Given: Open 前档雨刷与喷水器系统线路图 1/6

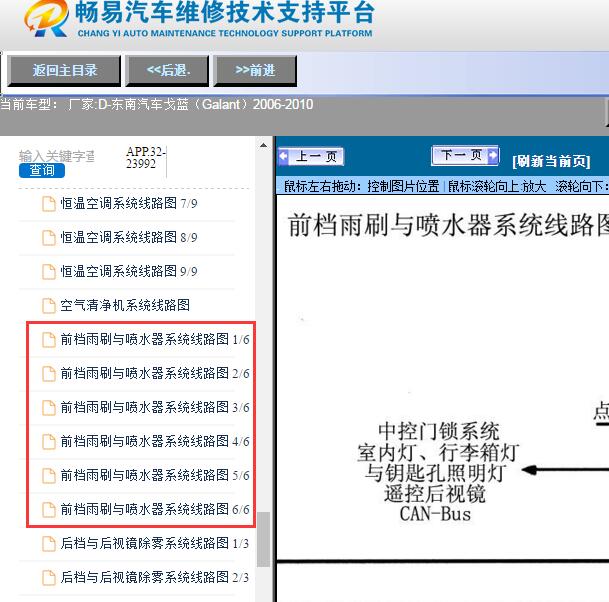Looking at the screenshot, I should tap(155, 339).
